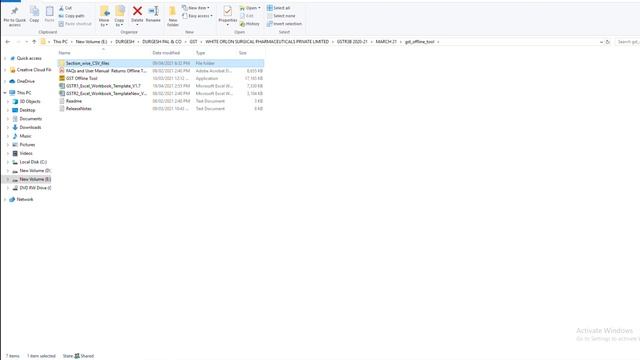The image size is (640, 360).
Task: Expand Local Disk (C:) tree node
Action: pyautogui.click(x=8, y=162)
